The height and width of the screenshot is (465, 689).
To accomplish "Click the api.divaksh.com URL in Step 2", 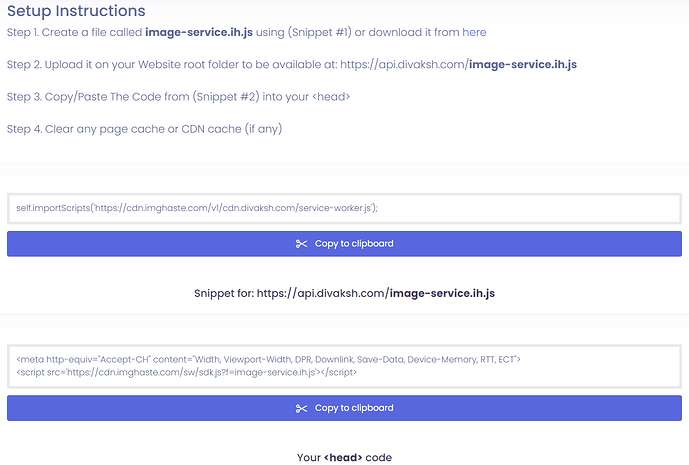I will tap(401, 65).
